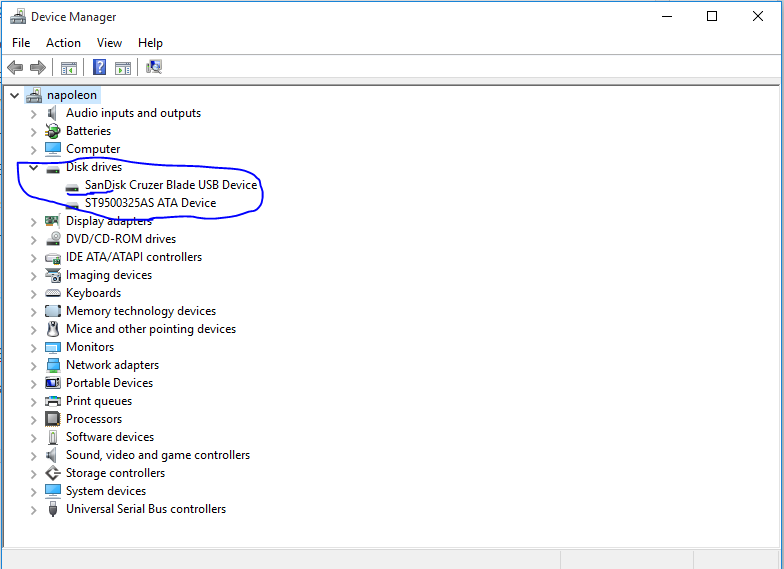Select the DVD/CD-ROM drives label
784x569 pixels.
tap(121, 239)
